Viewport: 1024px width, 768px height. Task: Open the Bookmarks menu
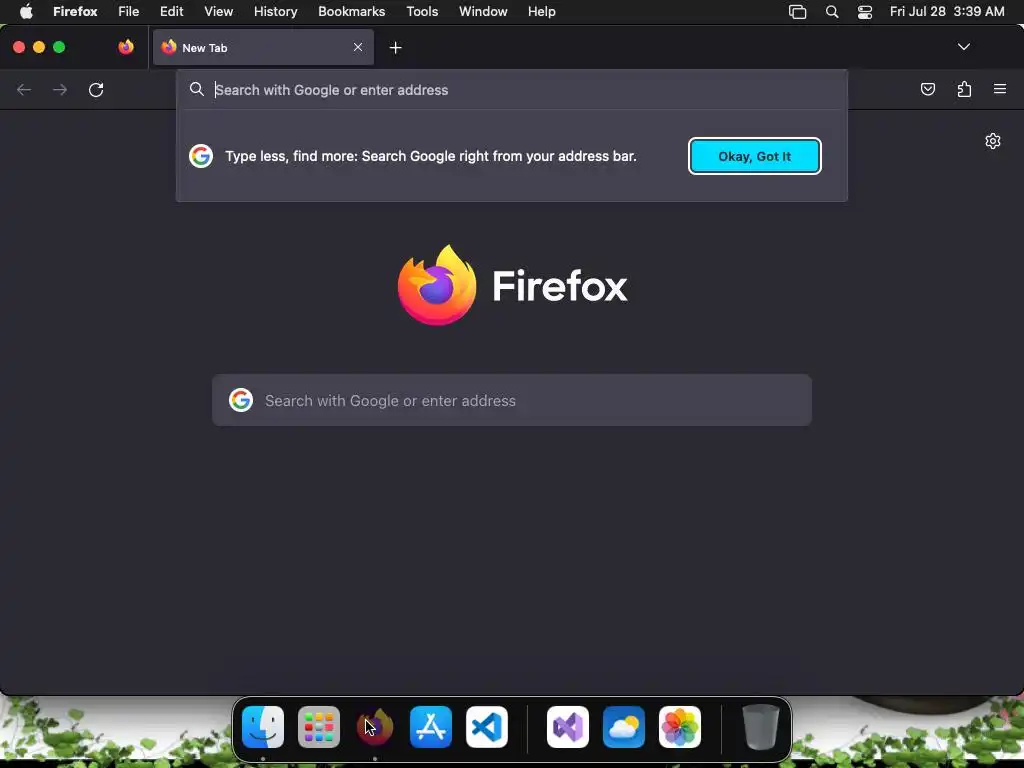tap(351, 12)
